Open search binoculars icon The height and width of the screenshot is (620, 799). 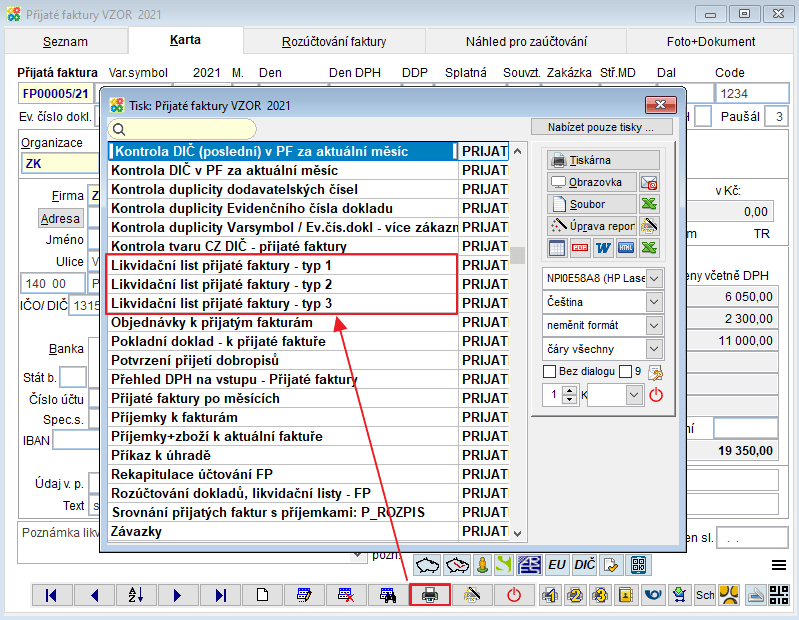pyautogui.click(x=388, y=595)
